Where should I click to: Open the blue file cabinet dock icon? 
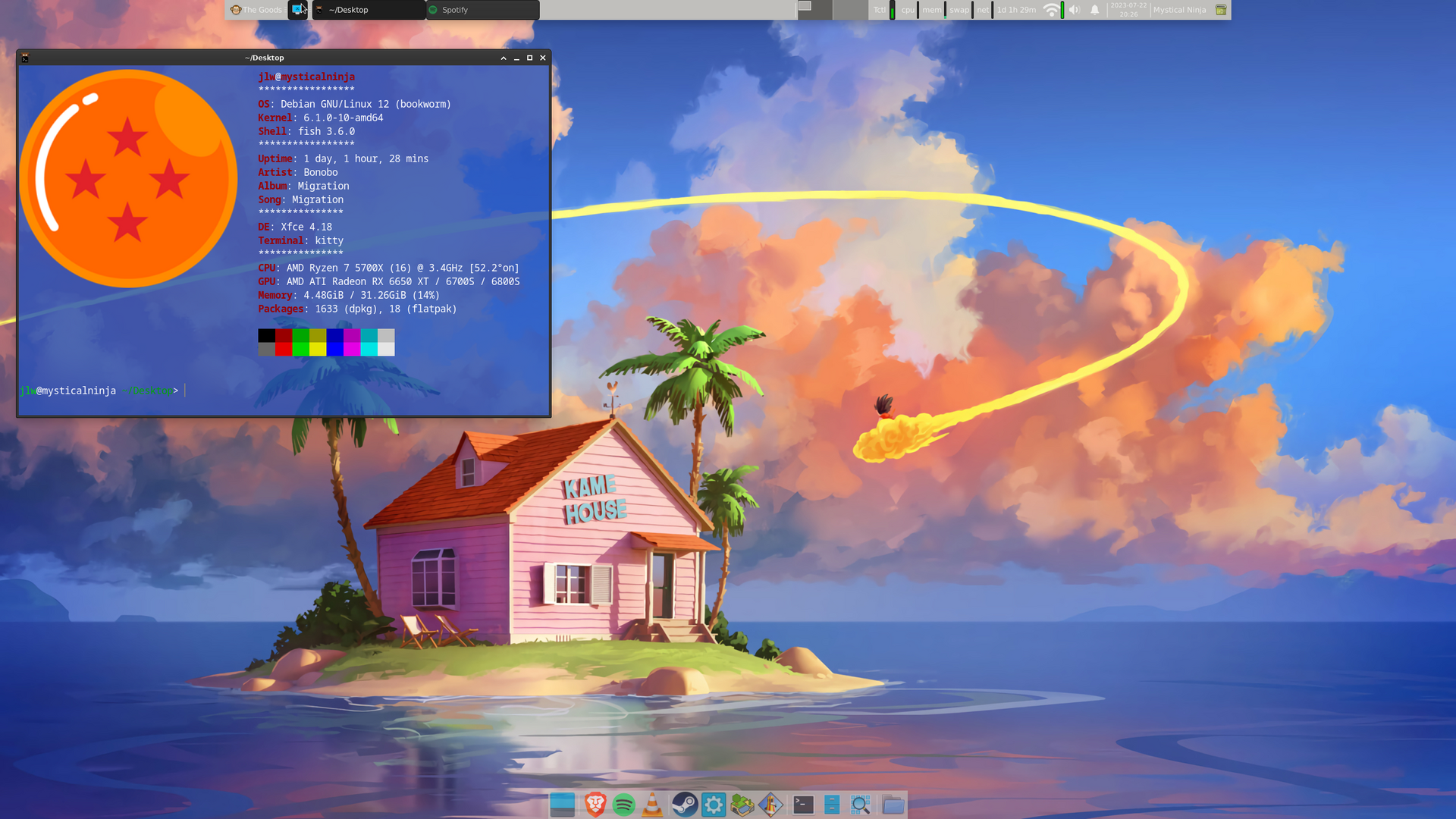[x=832, y=805]
